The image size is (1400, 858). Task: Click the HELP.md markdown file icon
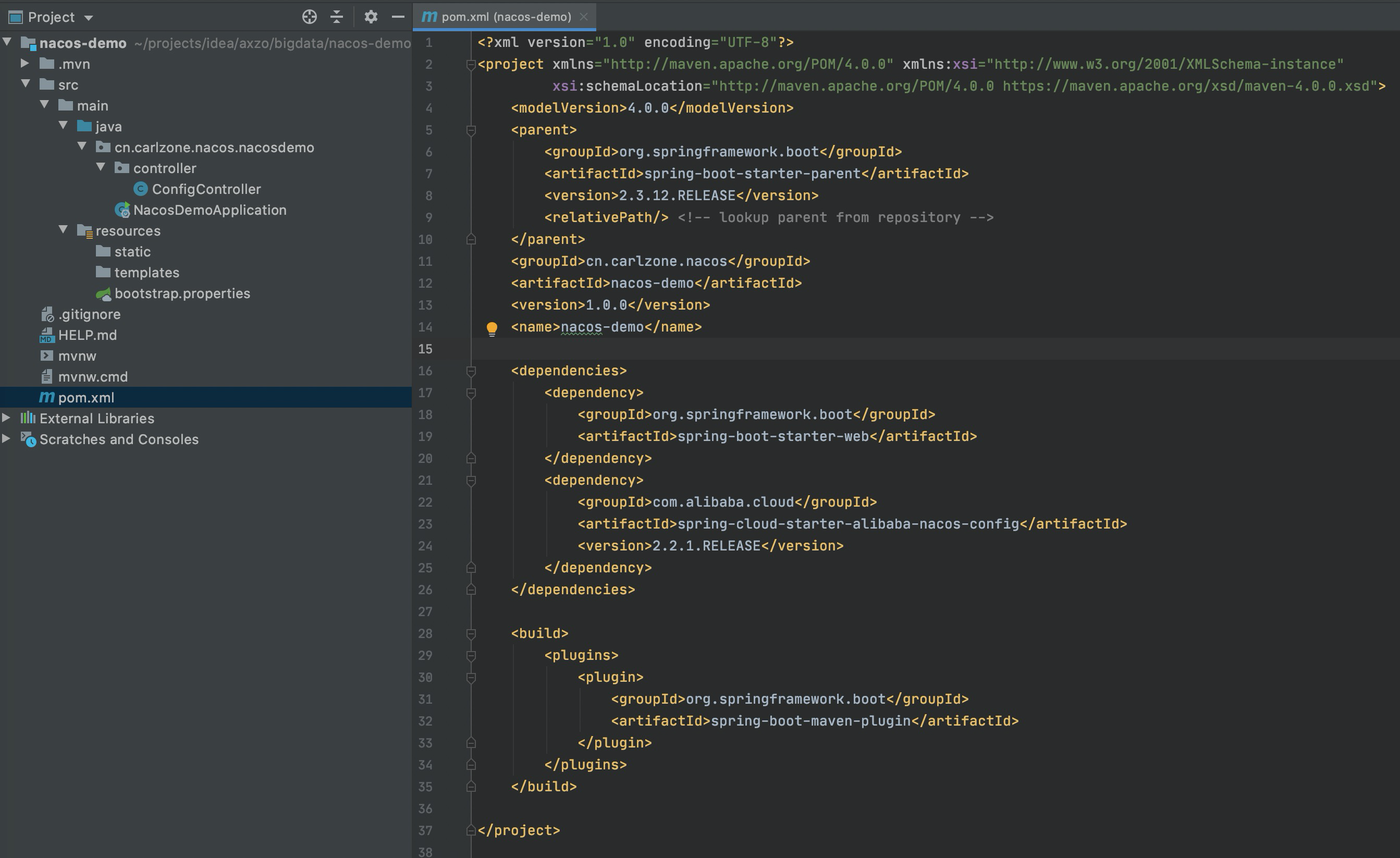(x=46, y=335)
